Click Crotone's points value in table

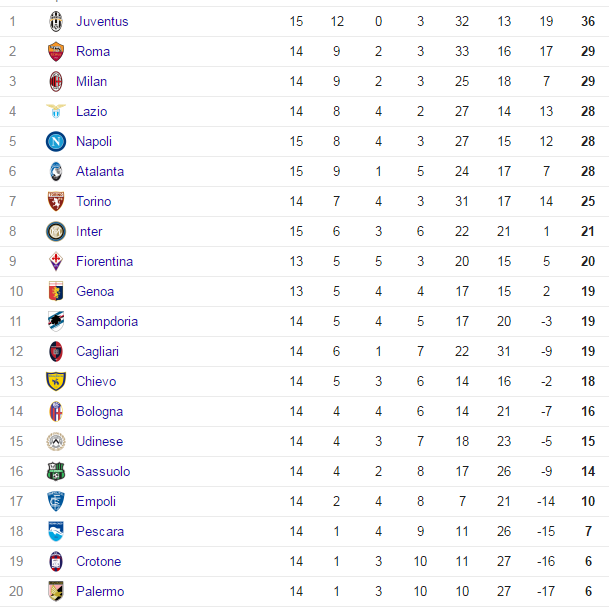(x=589, y=561)
